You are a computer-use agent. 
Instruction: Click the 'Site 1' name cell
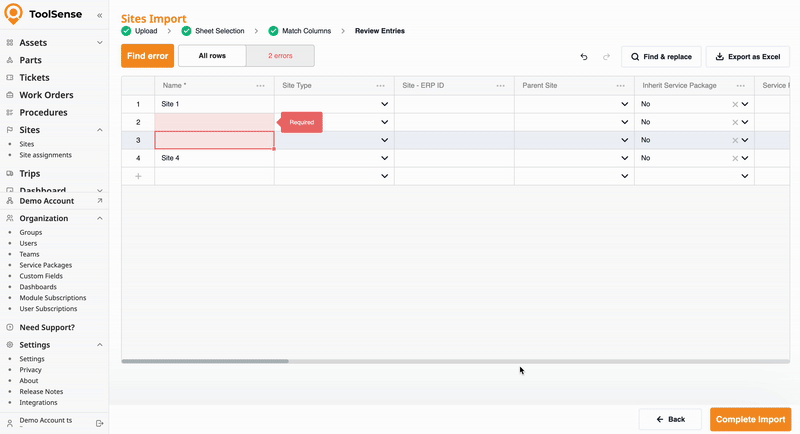[214, 104]
